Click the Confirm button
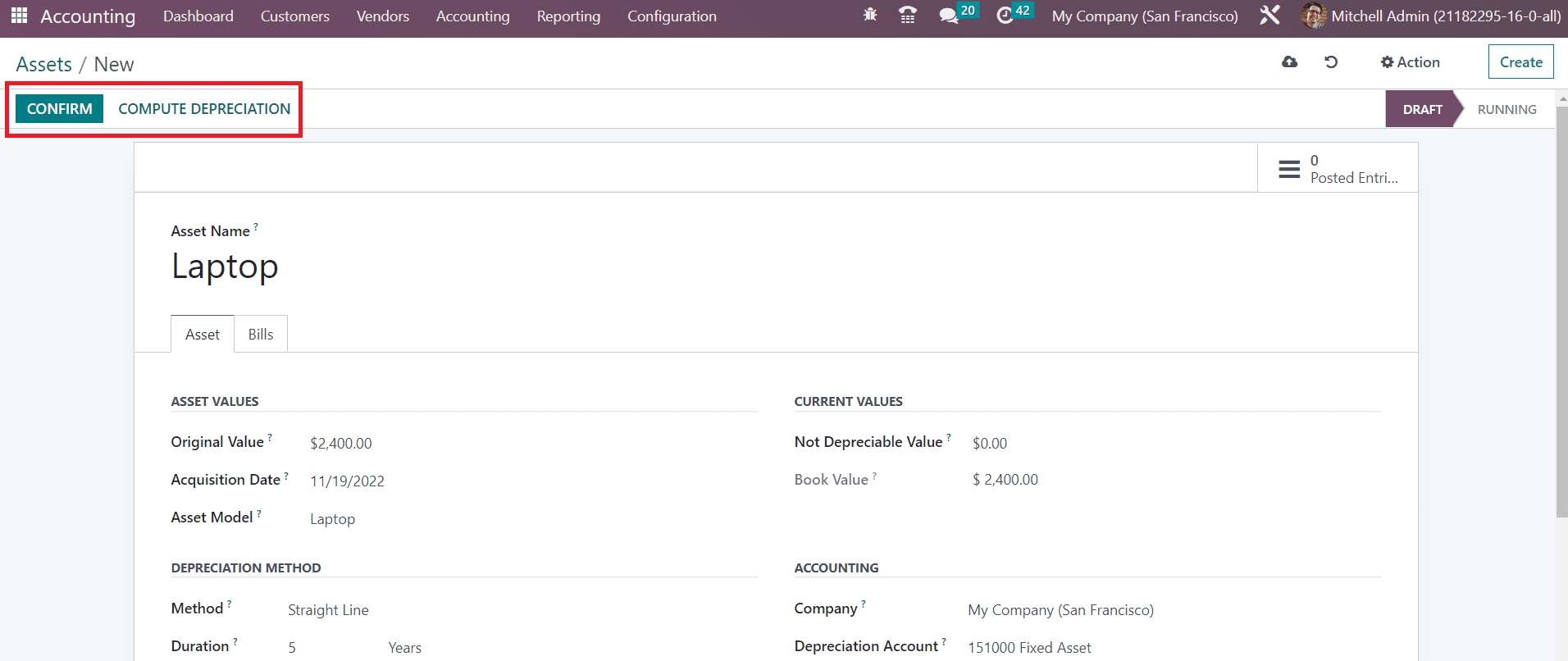Image resolution: width=1568 pixels, height=661 pixels. click(59, 109)
